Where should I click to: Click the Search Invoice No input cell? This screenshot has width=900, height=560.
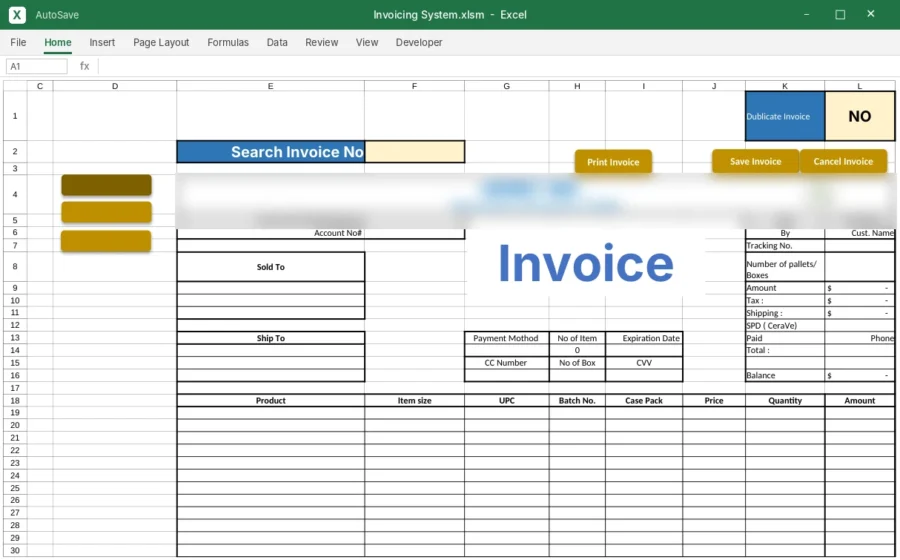tap(414, 152)
